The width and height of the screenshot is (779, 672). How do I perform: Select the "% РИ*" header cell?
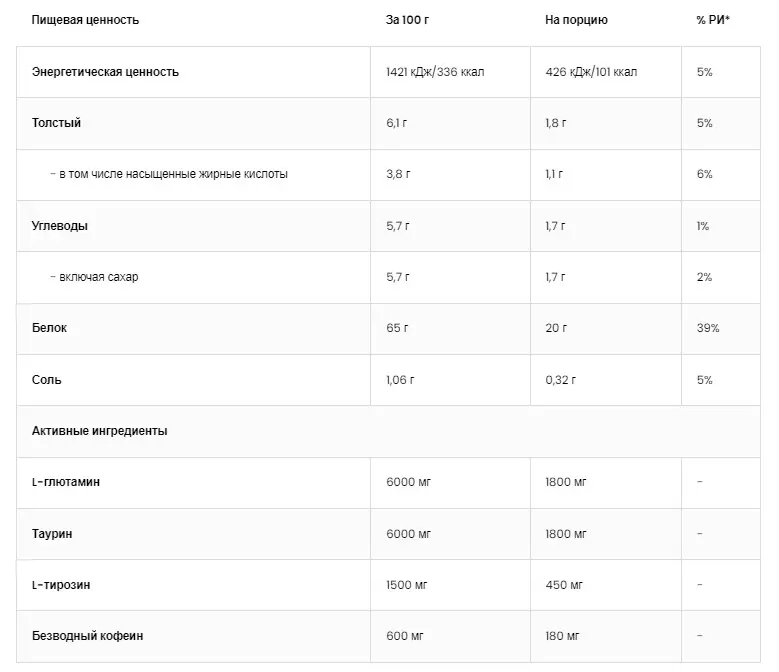713,20
